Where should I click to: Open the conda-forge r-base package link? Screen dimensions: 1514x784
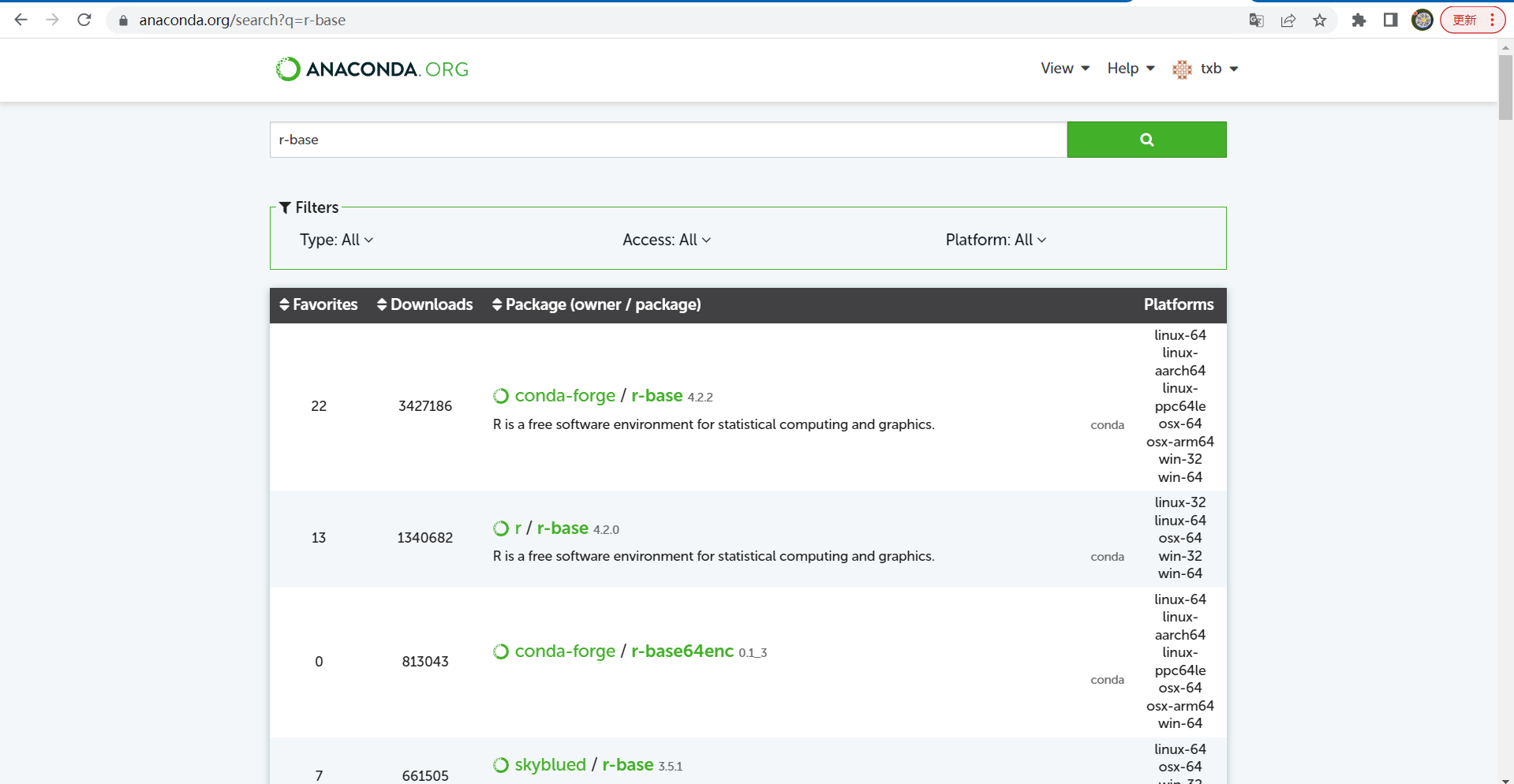click(x=656, y=396)
